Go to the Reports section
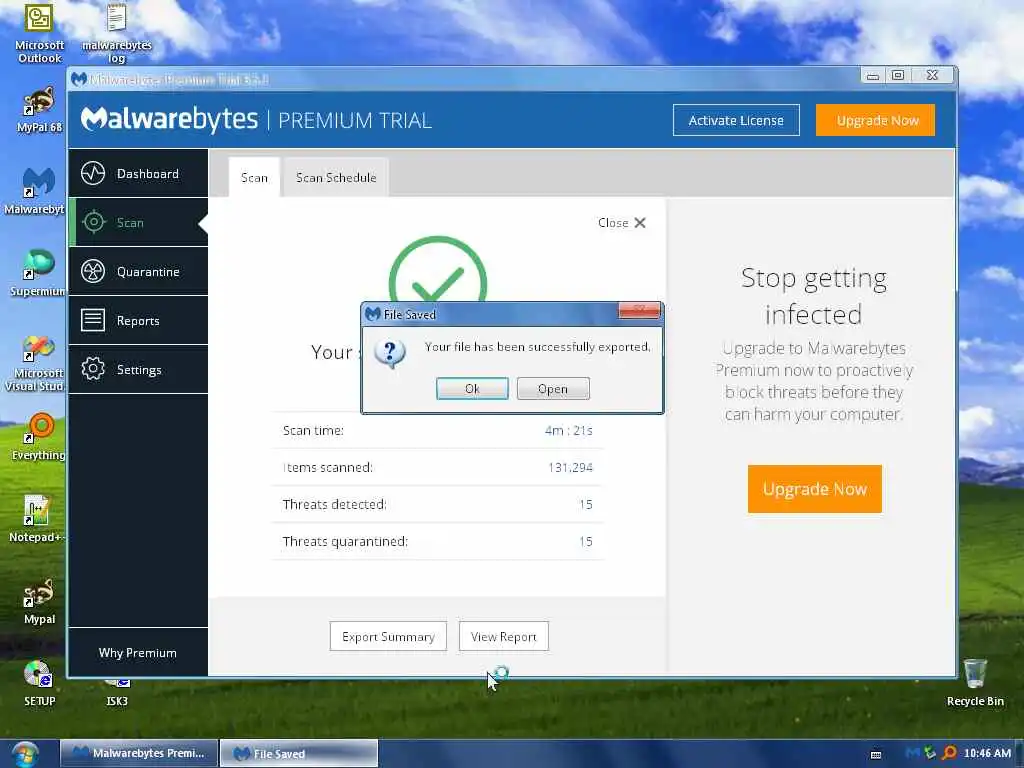This screenshot has width=1024, height=768. (138, 321)
